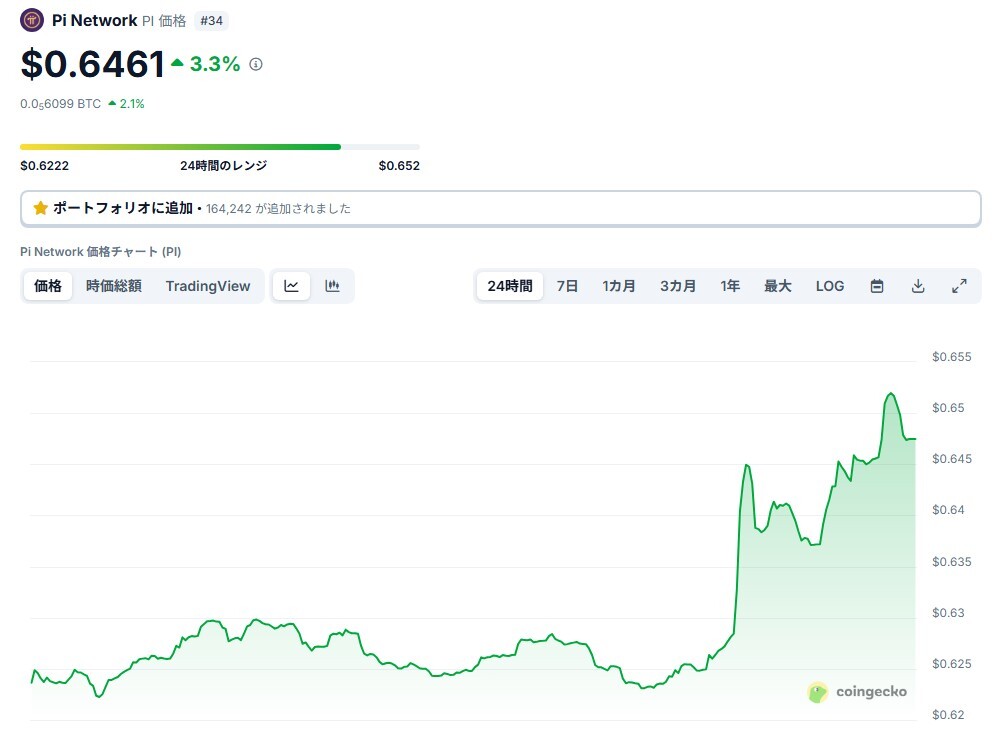
Task: Select the 最大 time range
Action: click(778, 286)
